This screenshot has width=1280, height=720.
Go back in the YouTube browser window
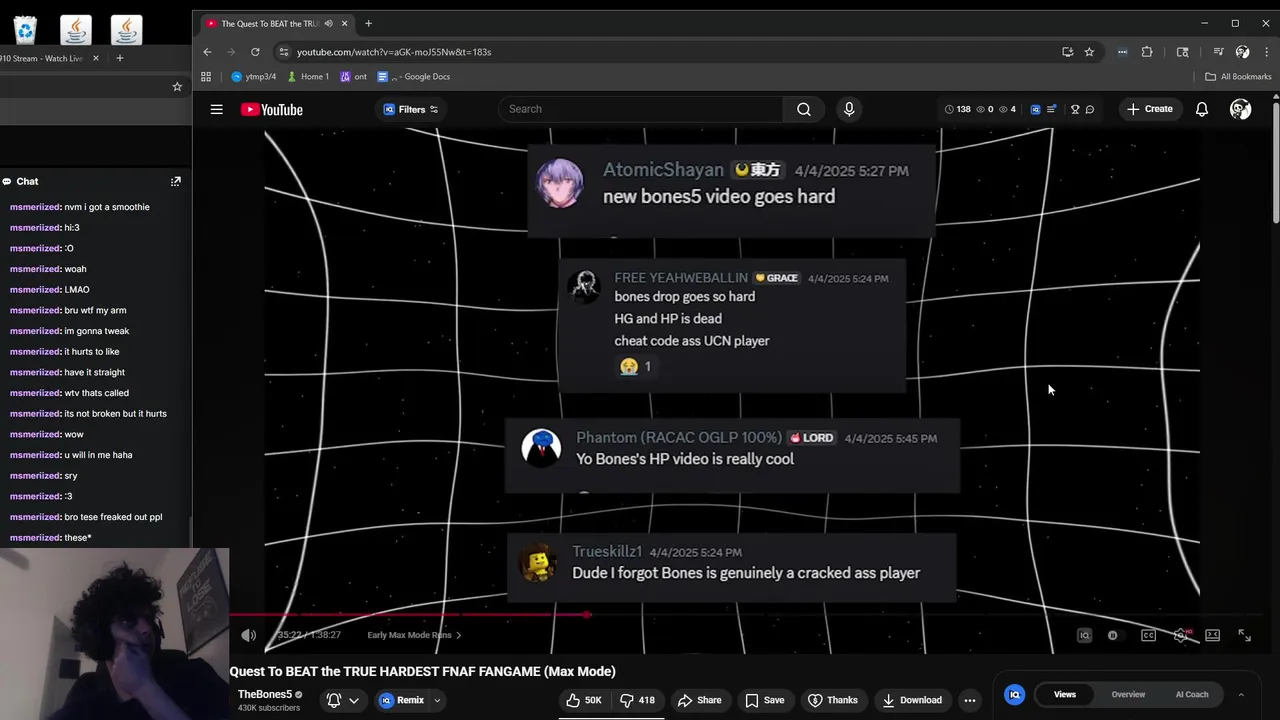click(207, 52)
